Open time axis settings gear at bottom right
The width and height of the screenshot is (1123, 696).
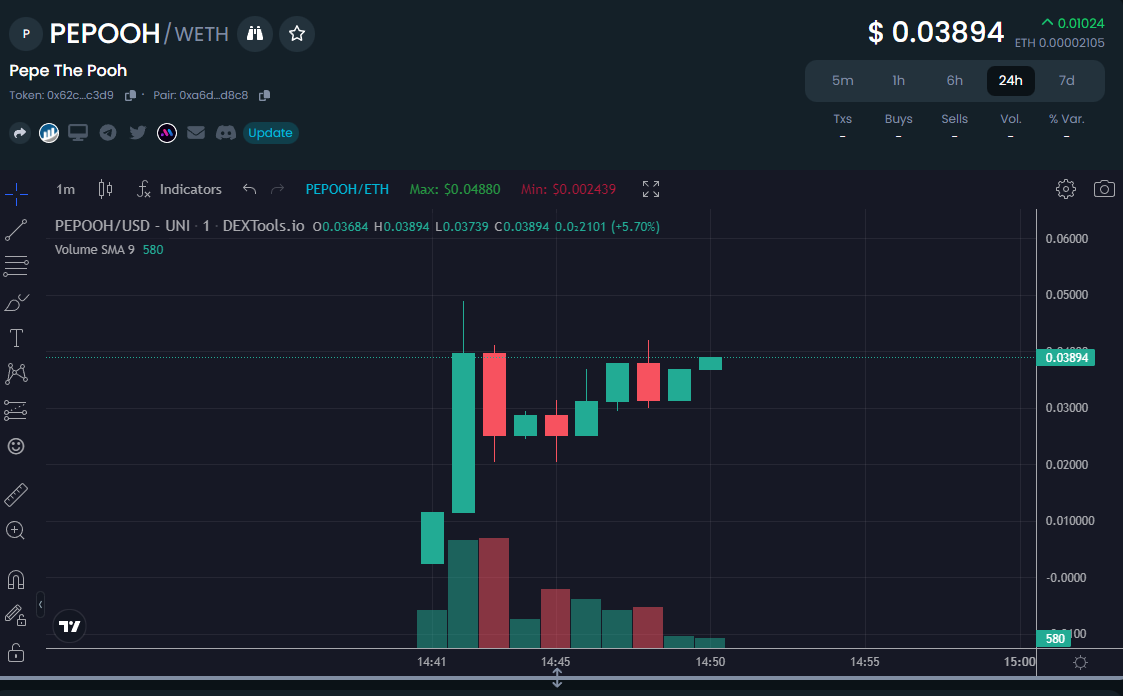(1080, 662)
